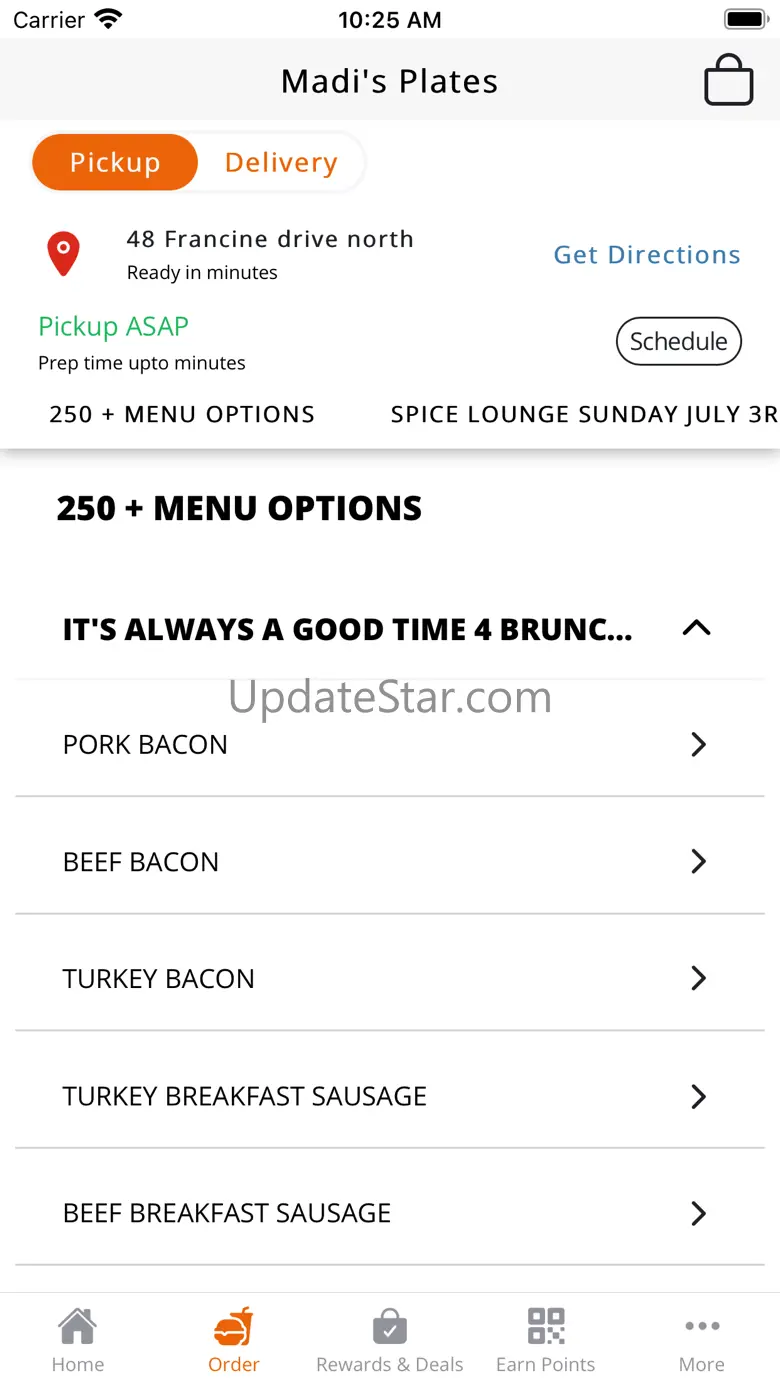Collapse the brunch section with up chevron
The image size is (780, 1387).
tap(696, 628)
